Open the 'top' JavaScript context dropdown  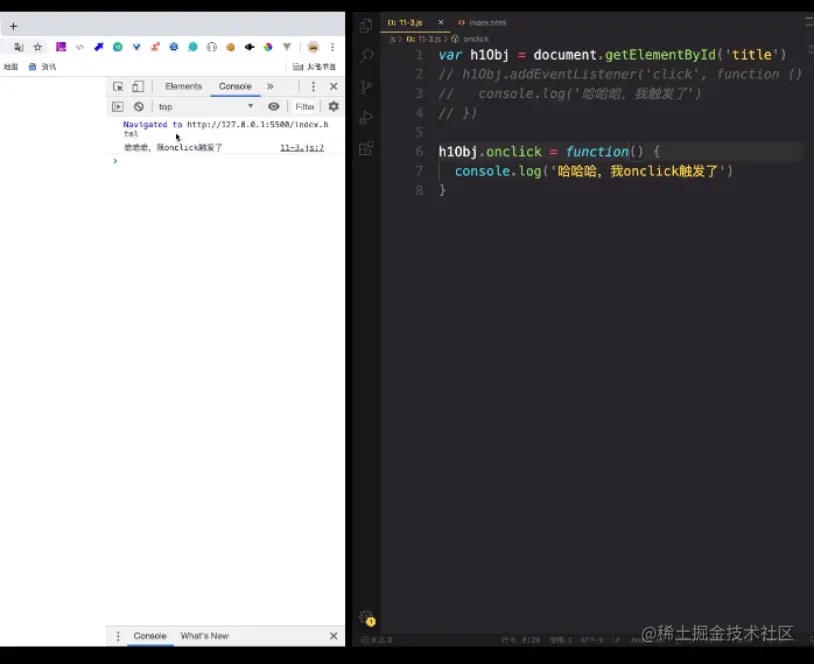tap(206, 107)
